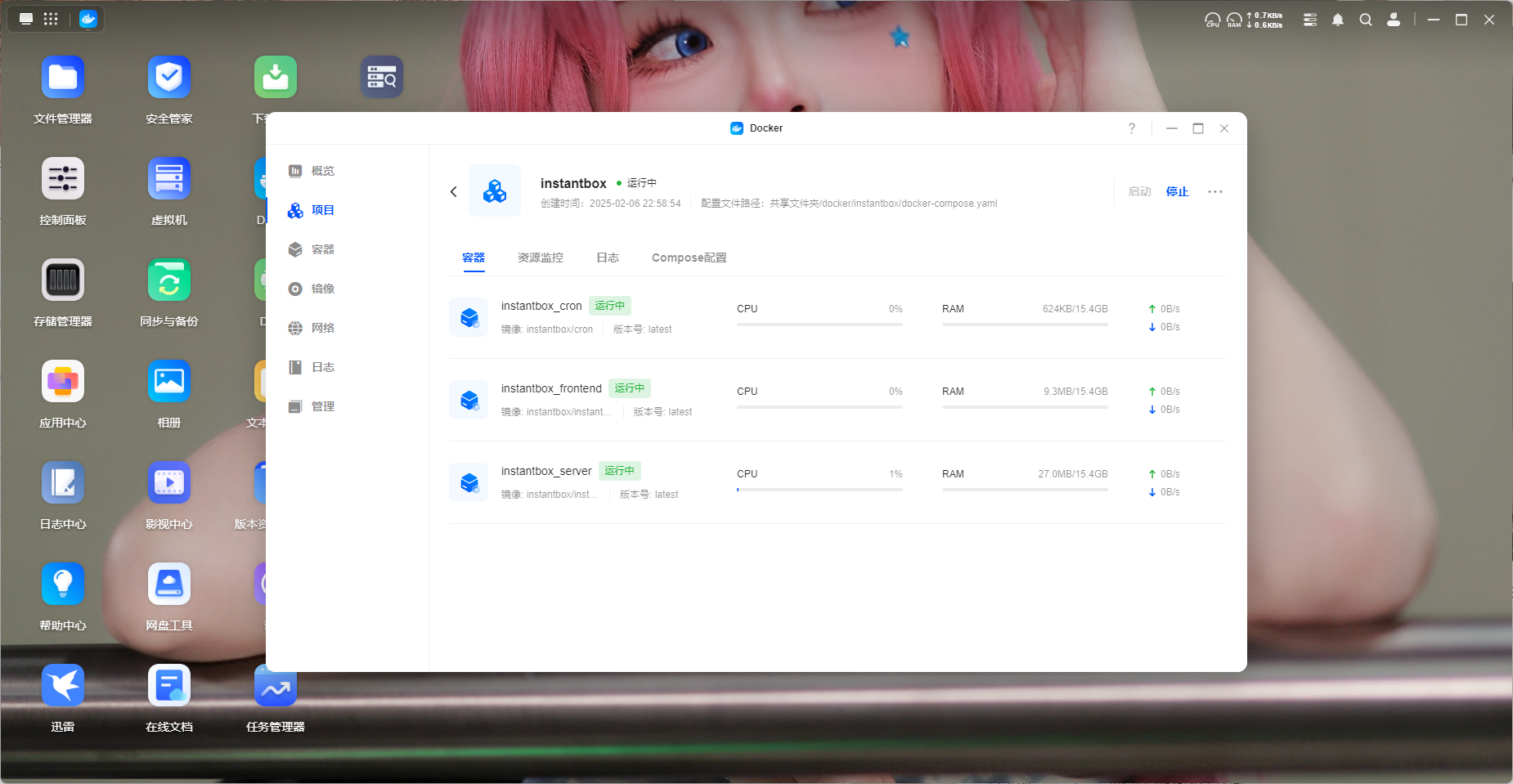Click instantbox_server CPU usage bar
The width and height of the screenshot is (1513, 784).
(x=819, y=490)
